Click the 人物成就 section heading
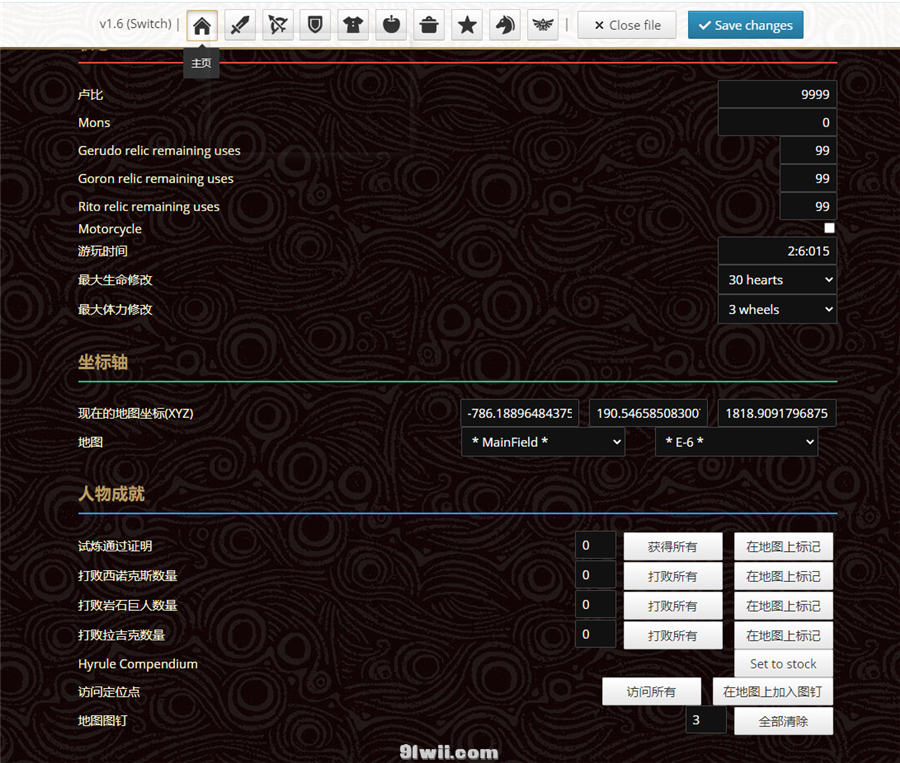The image size is (900, 763). click(x=111, y=494)
